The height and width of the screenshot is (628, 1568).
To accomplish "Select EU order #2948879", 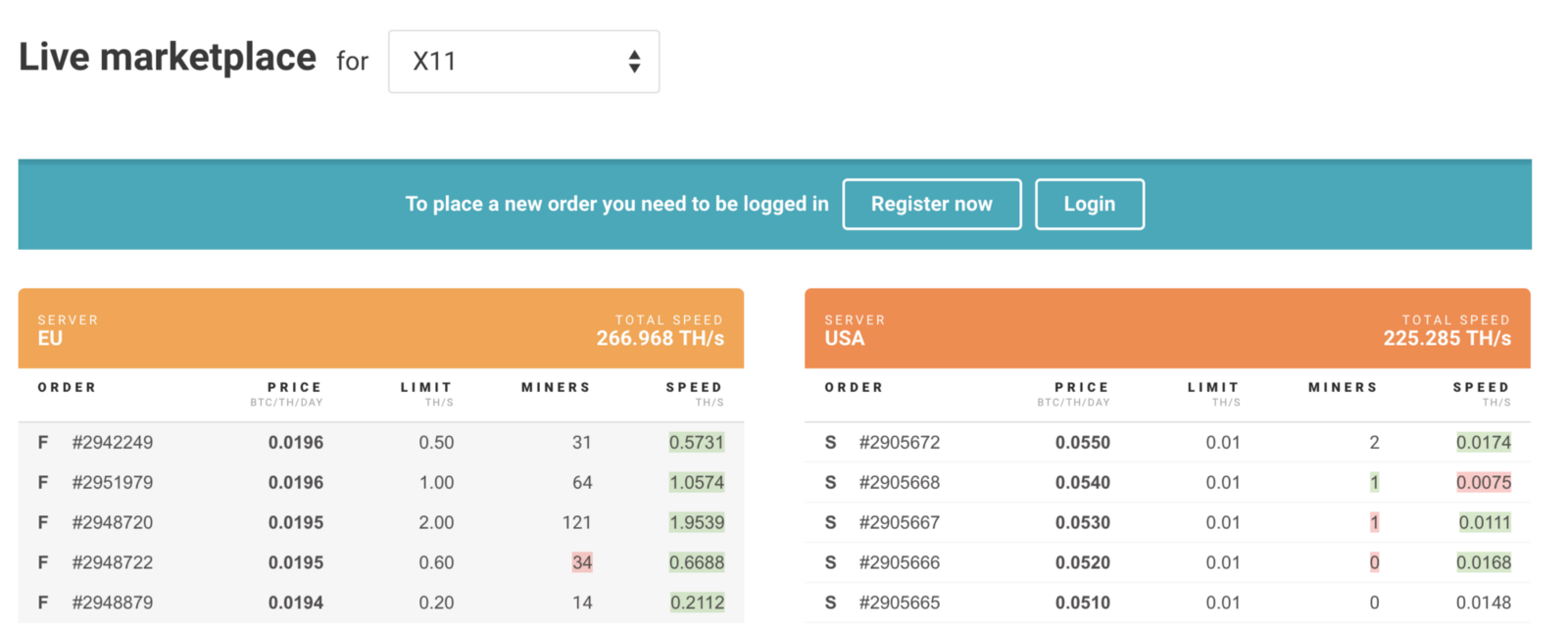I will pyautogui.click(x=112, y=603).
